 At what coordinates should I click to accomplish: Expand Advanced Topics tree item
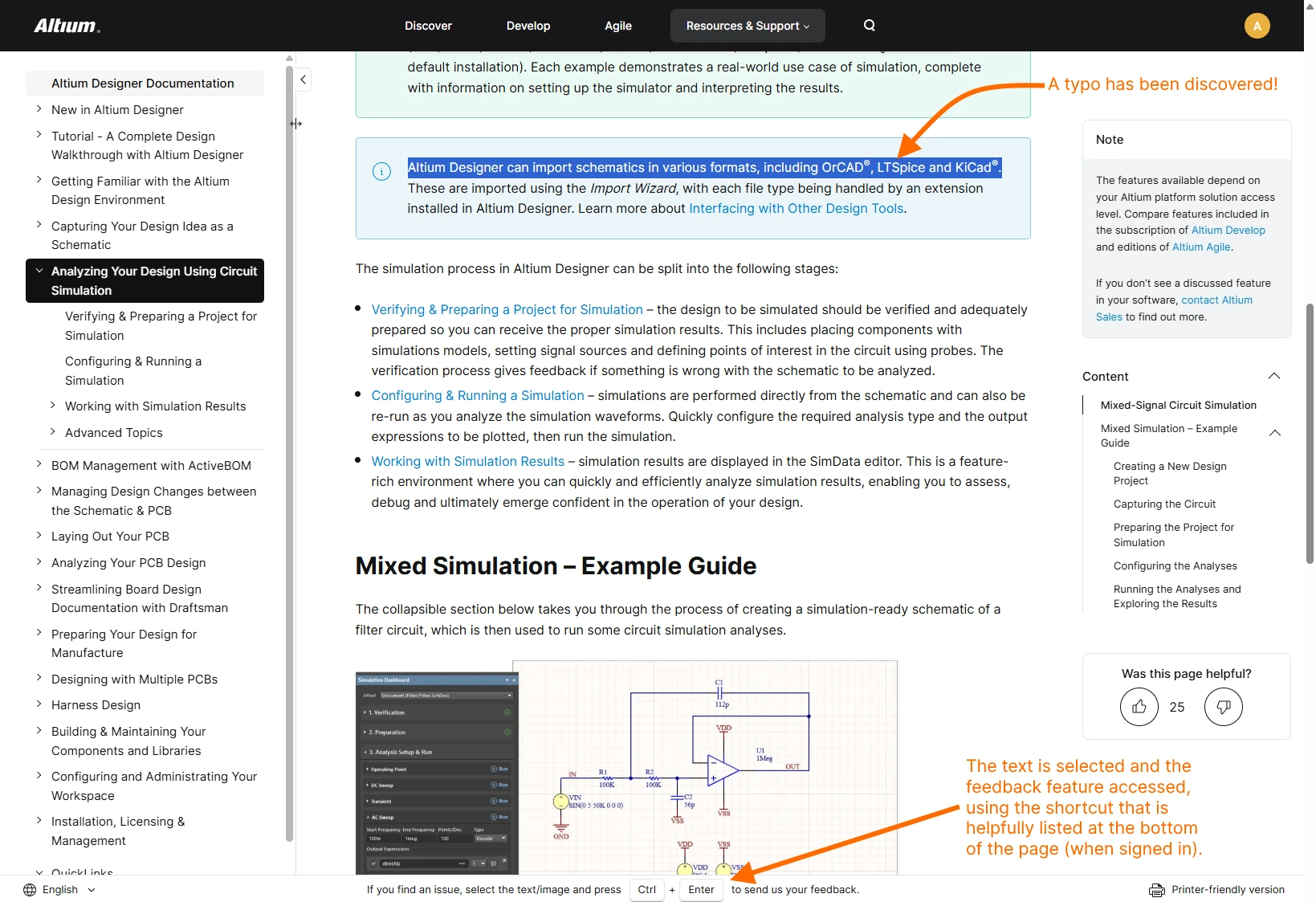coord(52,432)
